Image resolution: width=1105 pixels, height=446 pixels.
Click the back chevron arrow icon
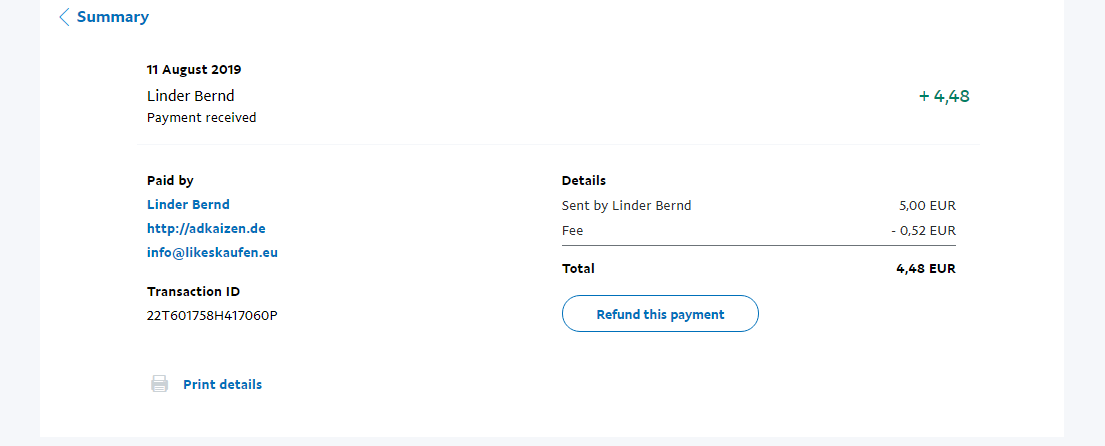(64, 17)
